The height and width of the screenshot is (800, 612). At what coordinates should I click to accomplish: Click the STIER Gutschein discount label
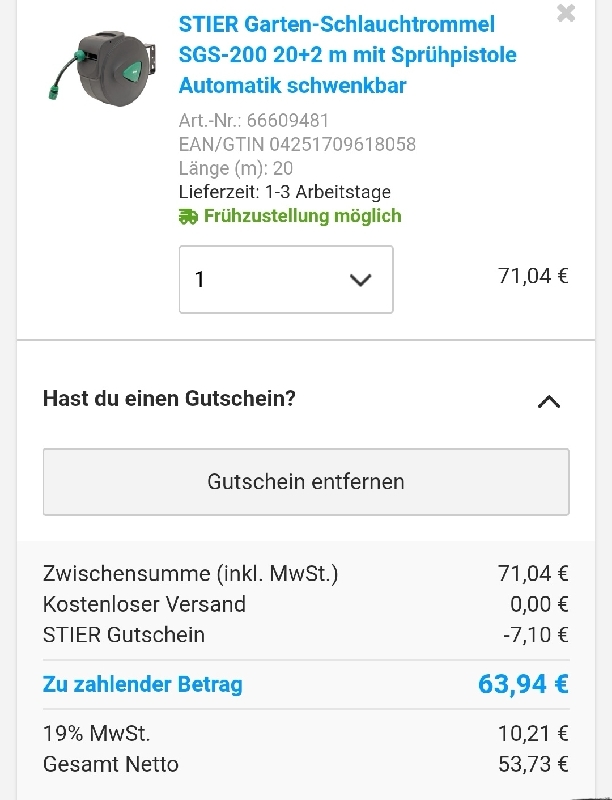point(124,634)
